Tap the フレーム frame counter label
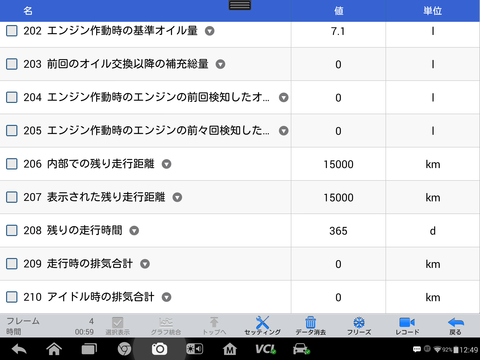480x360 pixels. tap(23, 321)
